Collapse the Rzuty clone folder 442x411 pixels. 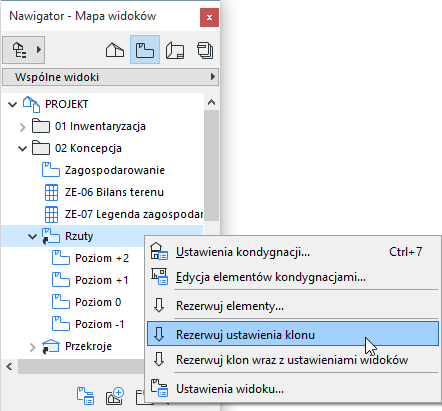click(32, 237)
